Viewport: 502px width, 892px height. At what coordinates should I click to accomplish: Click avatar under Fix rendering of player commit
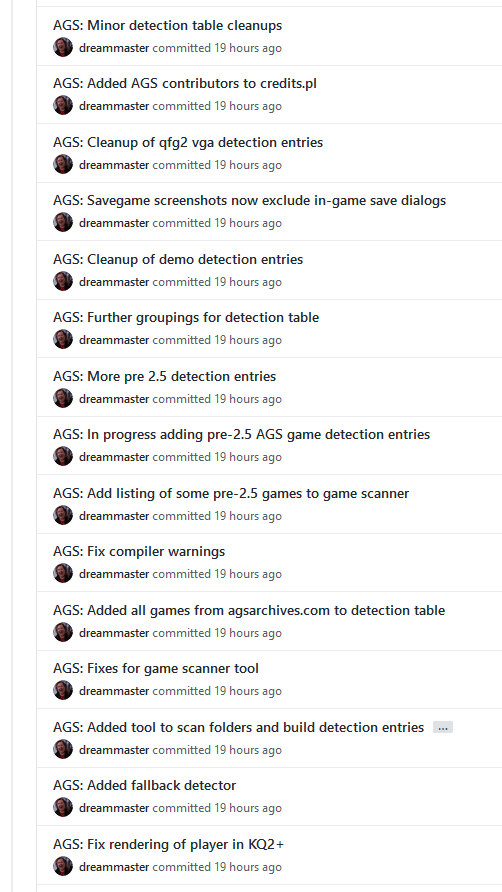click(63, 866)
